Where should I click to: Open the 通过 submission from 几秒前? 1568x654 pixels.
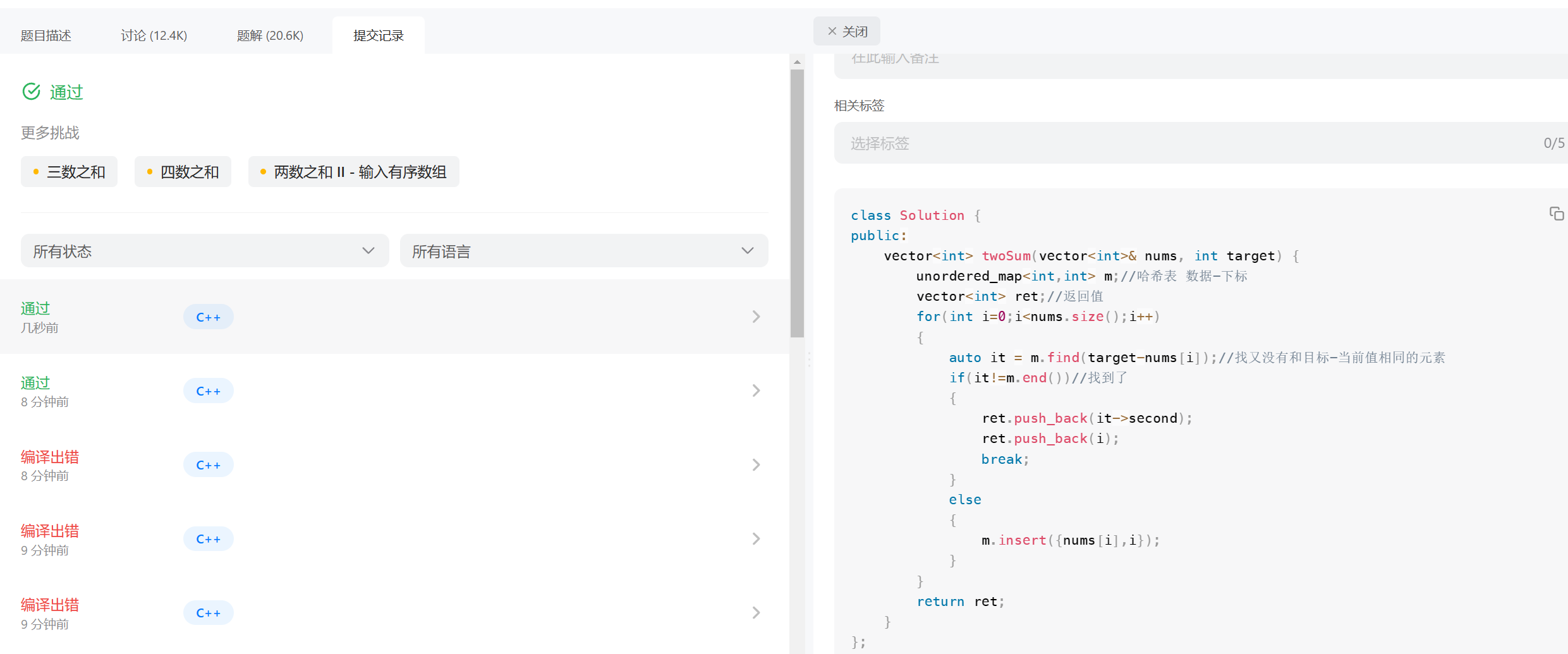coord(394,317)
